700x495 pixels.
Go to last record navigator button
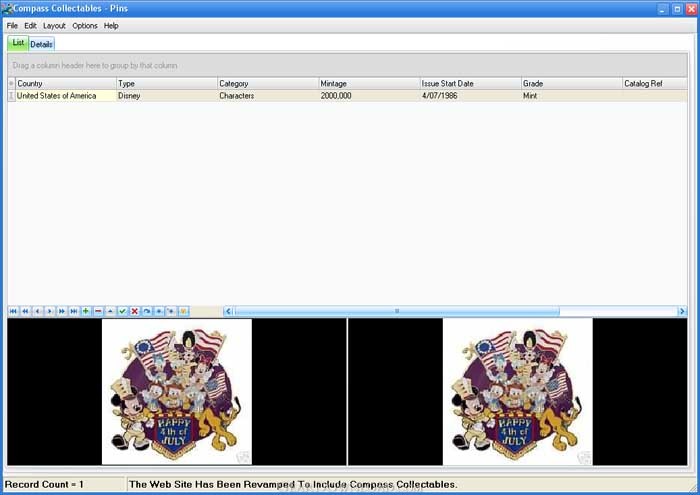(74, 311)
